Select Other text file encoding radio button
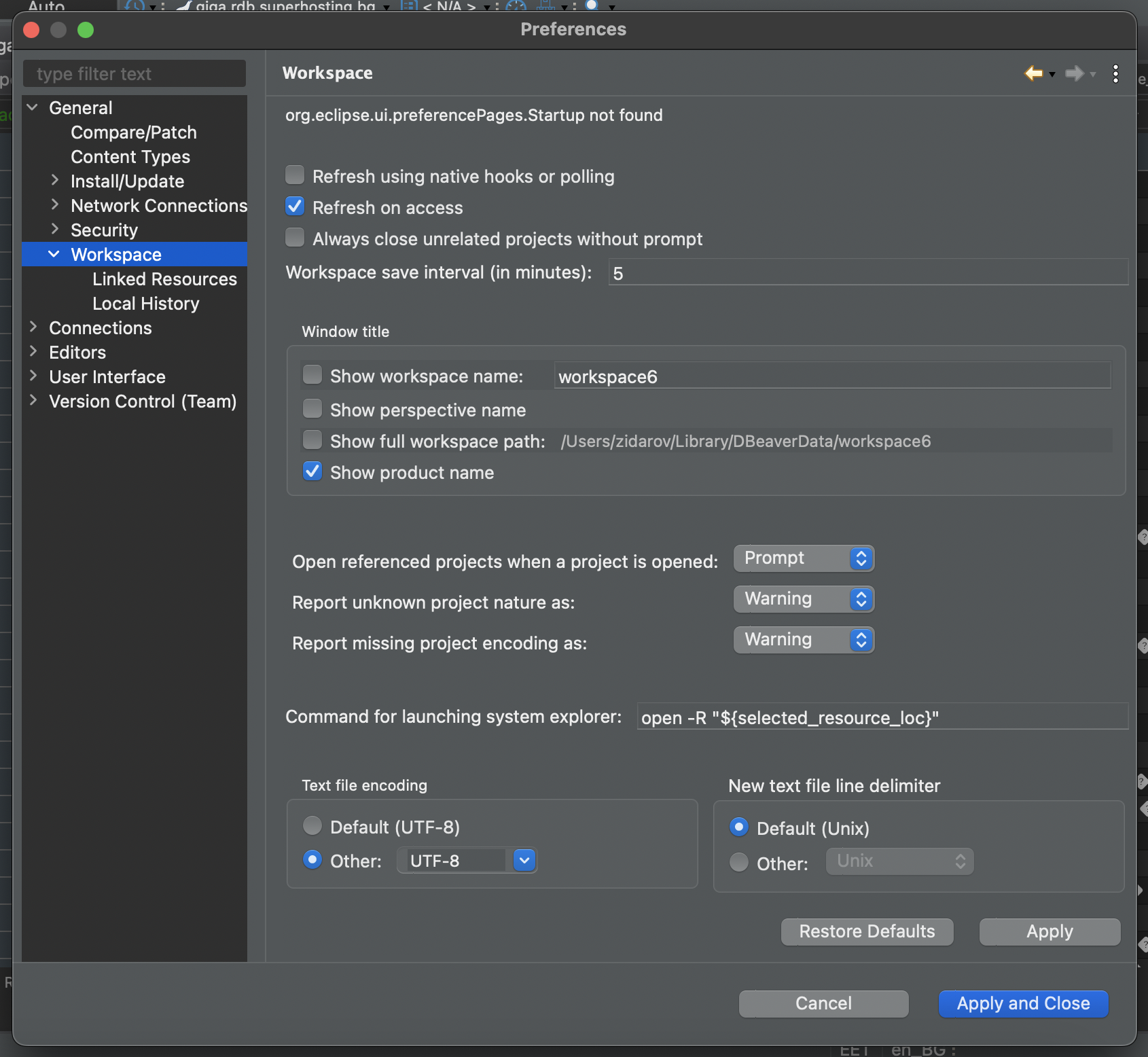The width and height of the screenshot is (1148, 1057). tap(312, 860)
